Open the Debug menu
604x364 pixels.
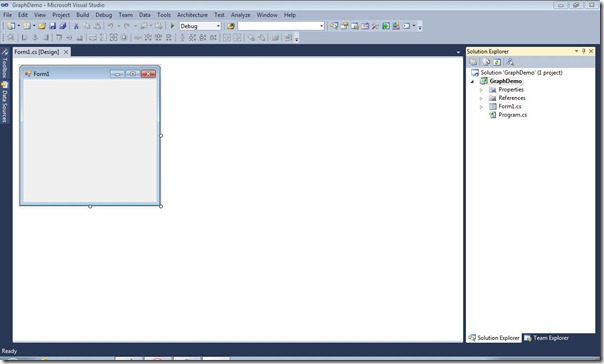click(104, 15)
